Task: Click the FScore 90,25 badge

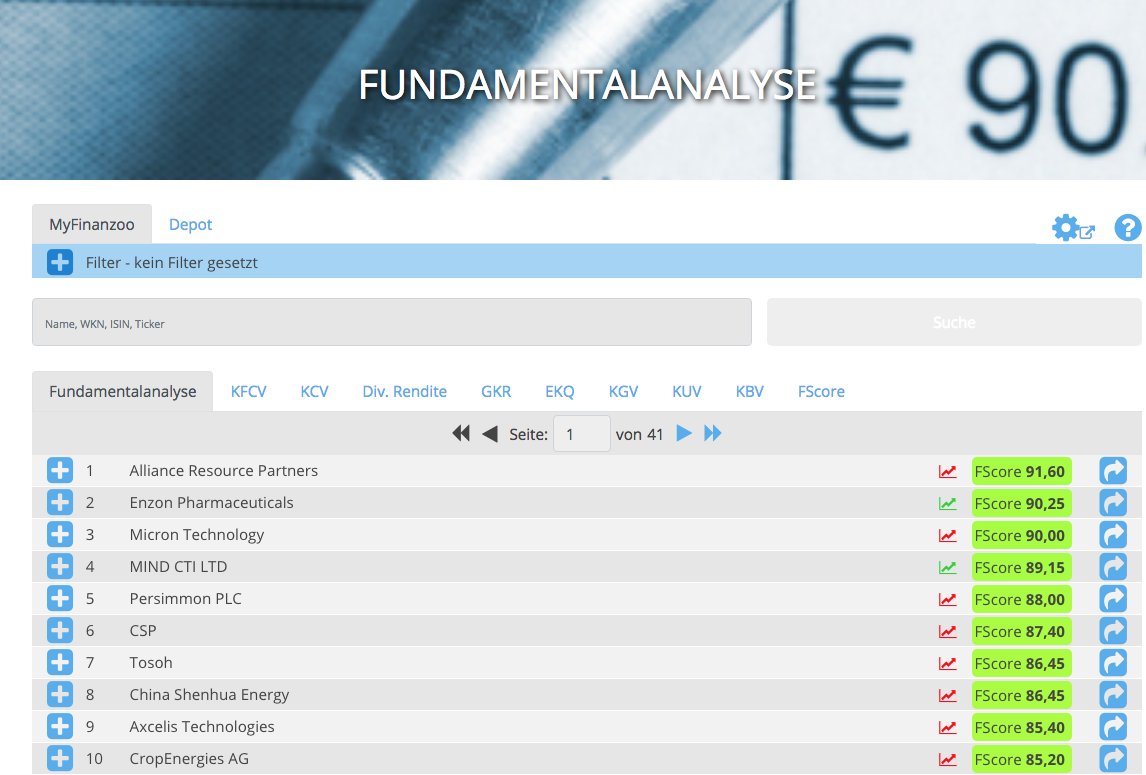Action: tap(1021, 503)
